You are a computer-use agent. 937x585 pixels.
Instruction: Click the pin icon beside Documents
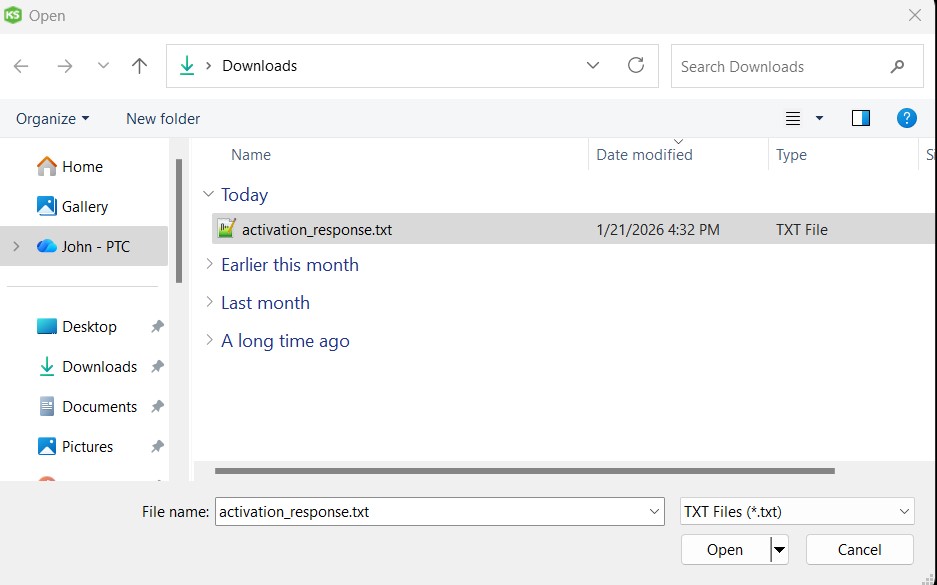[x=157, y=407]
